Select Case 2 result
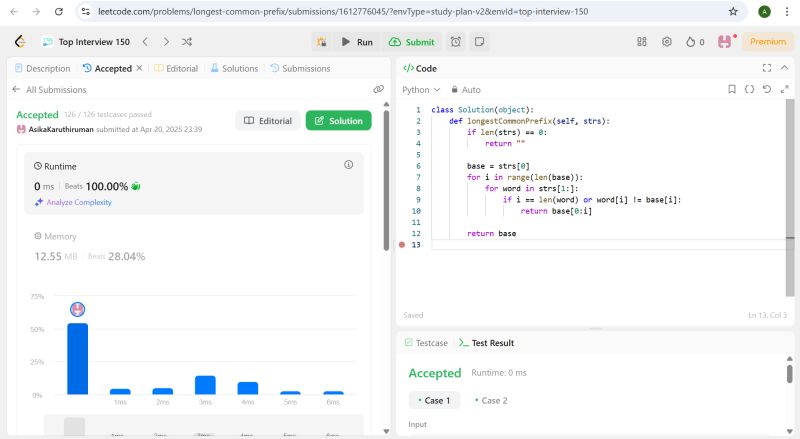Image resolution: width=800 pixels, height=439 pixels. coord(491,401)
